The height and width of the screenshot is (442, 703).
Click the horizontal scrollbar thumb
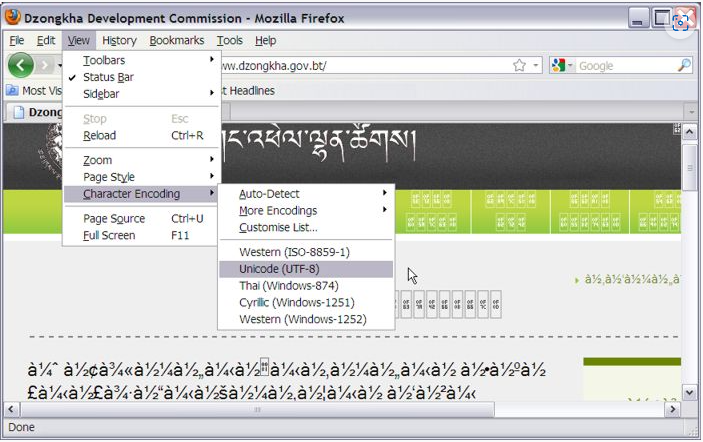tap(258, 409)
